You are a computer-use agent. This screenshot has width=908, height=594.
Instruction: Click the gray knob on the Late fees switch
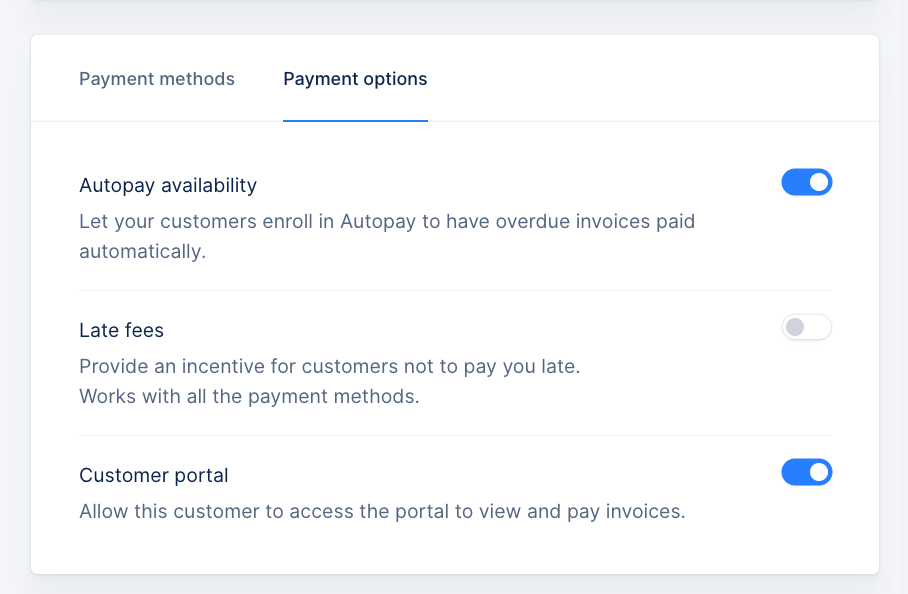coord(795,327)
